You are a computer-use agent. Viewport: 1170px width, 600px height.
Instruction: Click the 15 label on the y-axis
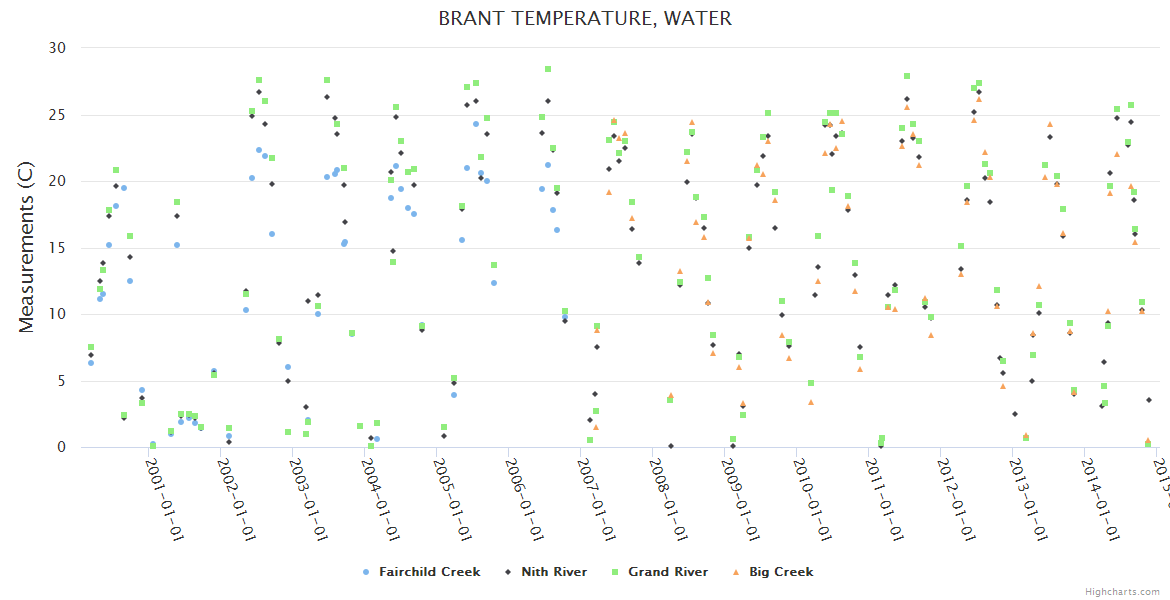[x=57, y=248]
